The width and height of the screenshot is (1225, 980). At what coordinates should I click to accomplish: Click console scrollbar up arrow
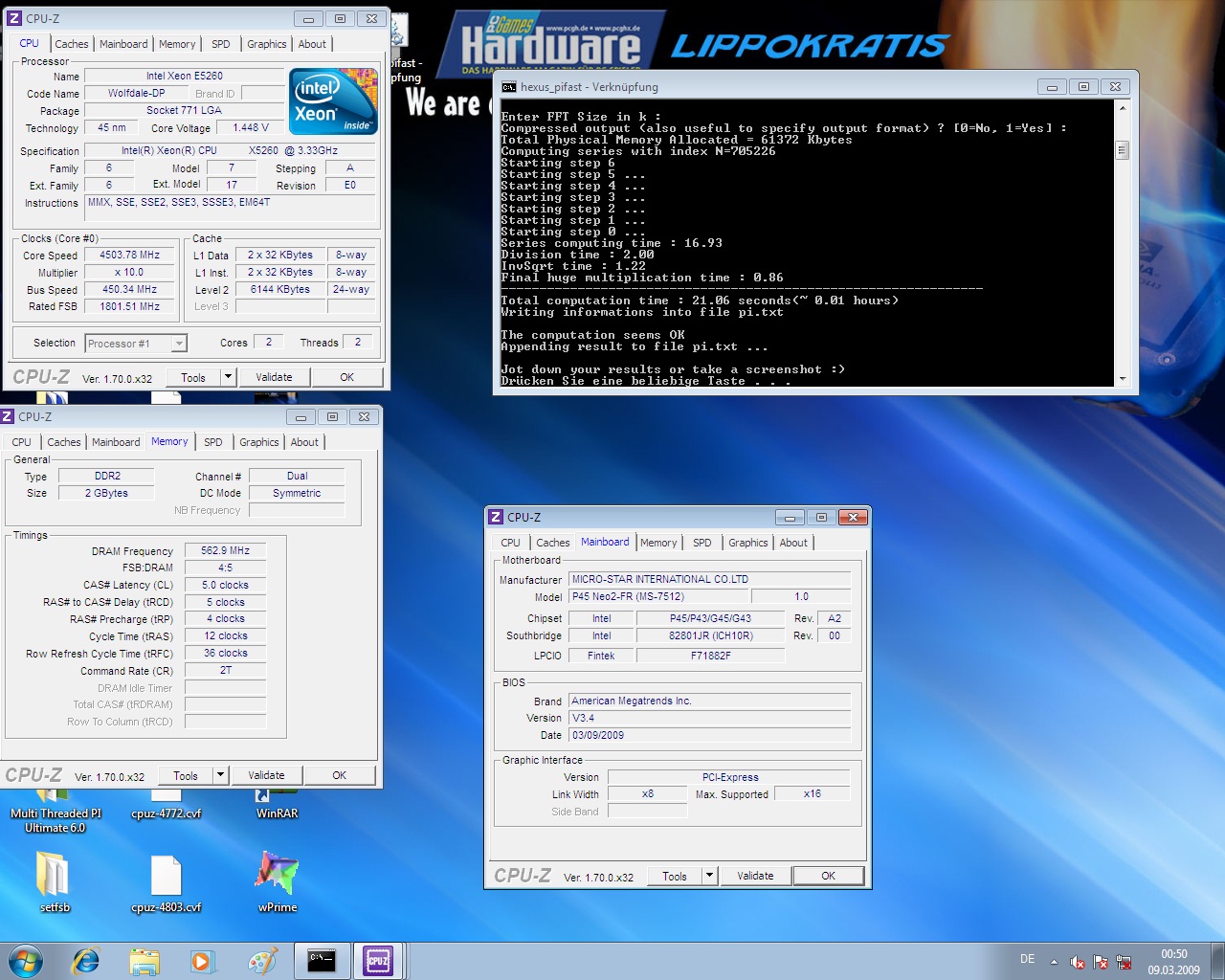1123,108
